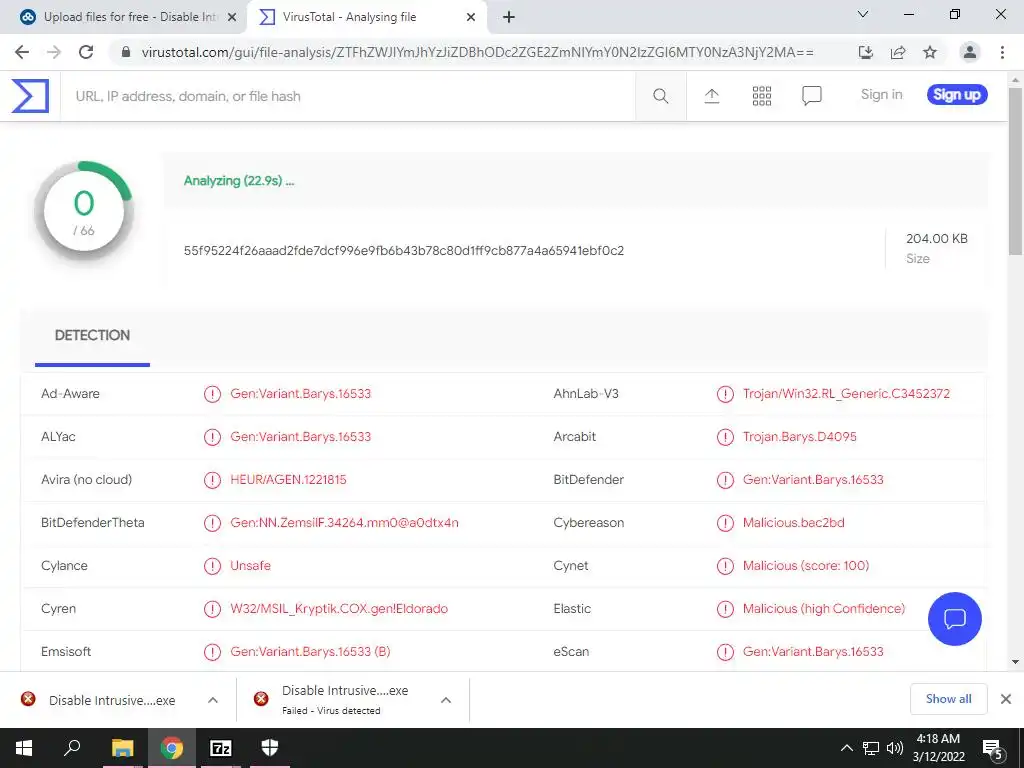Expand first Disable Intrusive download options

[x=213, y=700]
